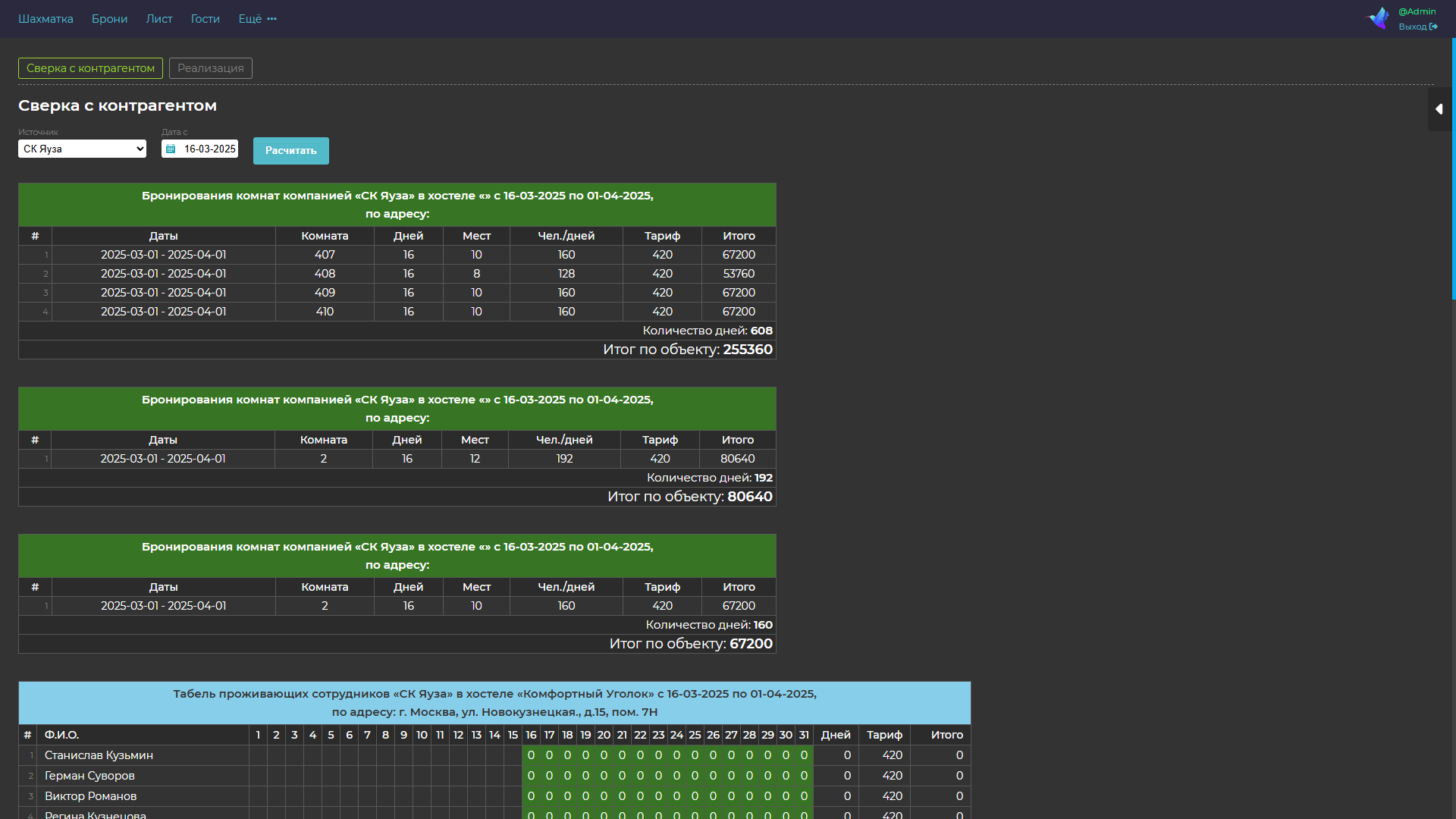Select Станислав Кузьмин row in timesheet

pyautogui.click(x=494, y=755)
